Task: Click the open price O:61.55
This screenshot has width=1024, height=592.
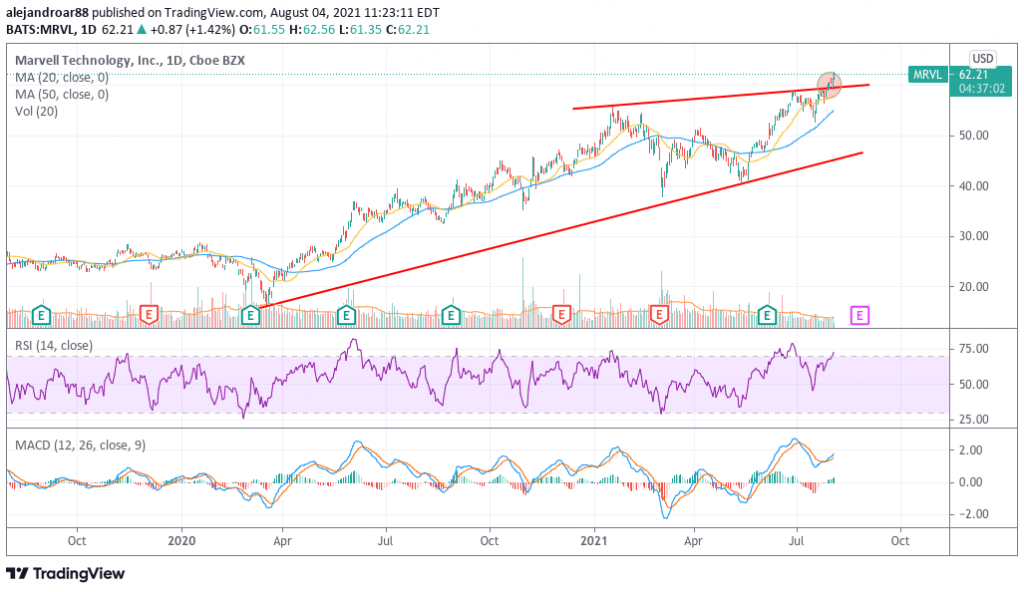Action: (x=262, y=29)
